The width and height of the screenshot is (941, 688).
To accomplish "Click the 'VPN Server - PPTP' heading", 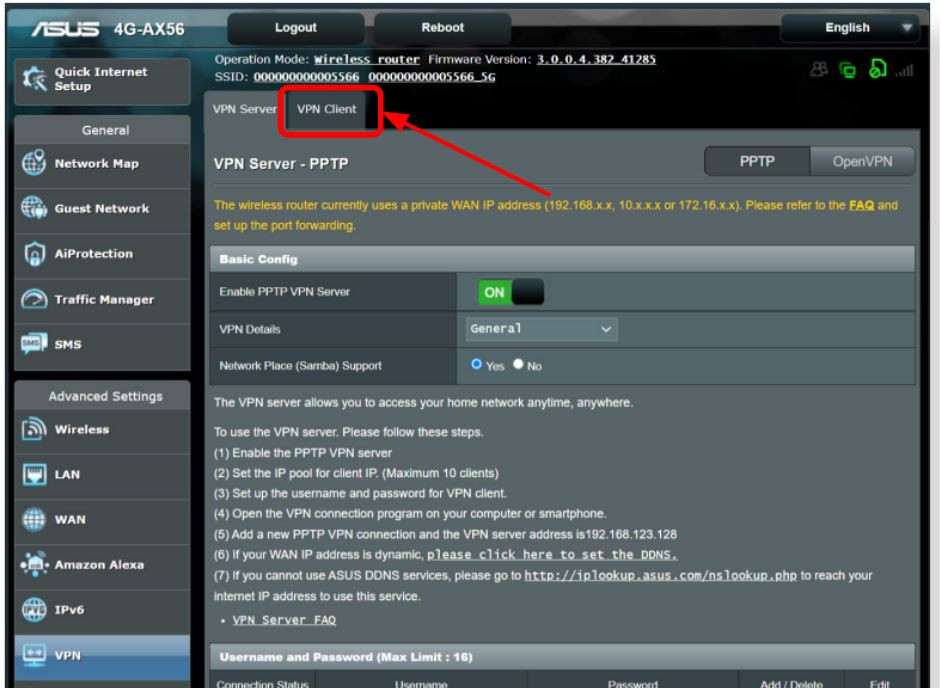I will (281, 164).
